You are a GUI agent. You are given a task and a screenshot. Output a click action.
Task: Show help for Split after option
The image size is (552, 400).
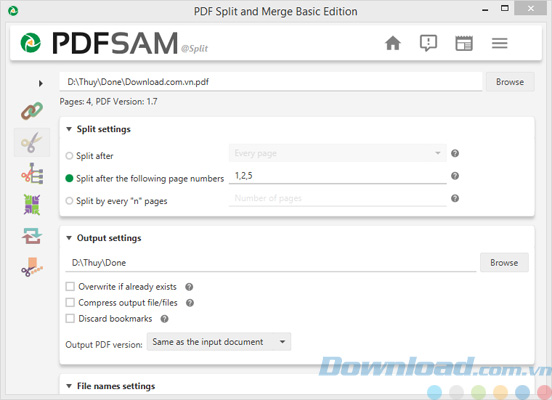(x=455, y=153)
